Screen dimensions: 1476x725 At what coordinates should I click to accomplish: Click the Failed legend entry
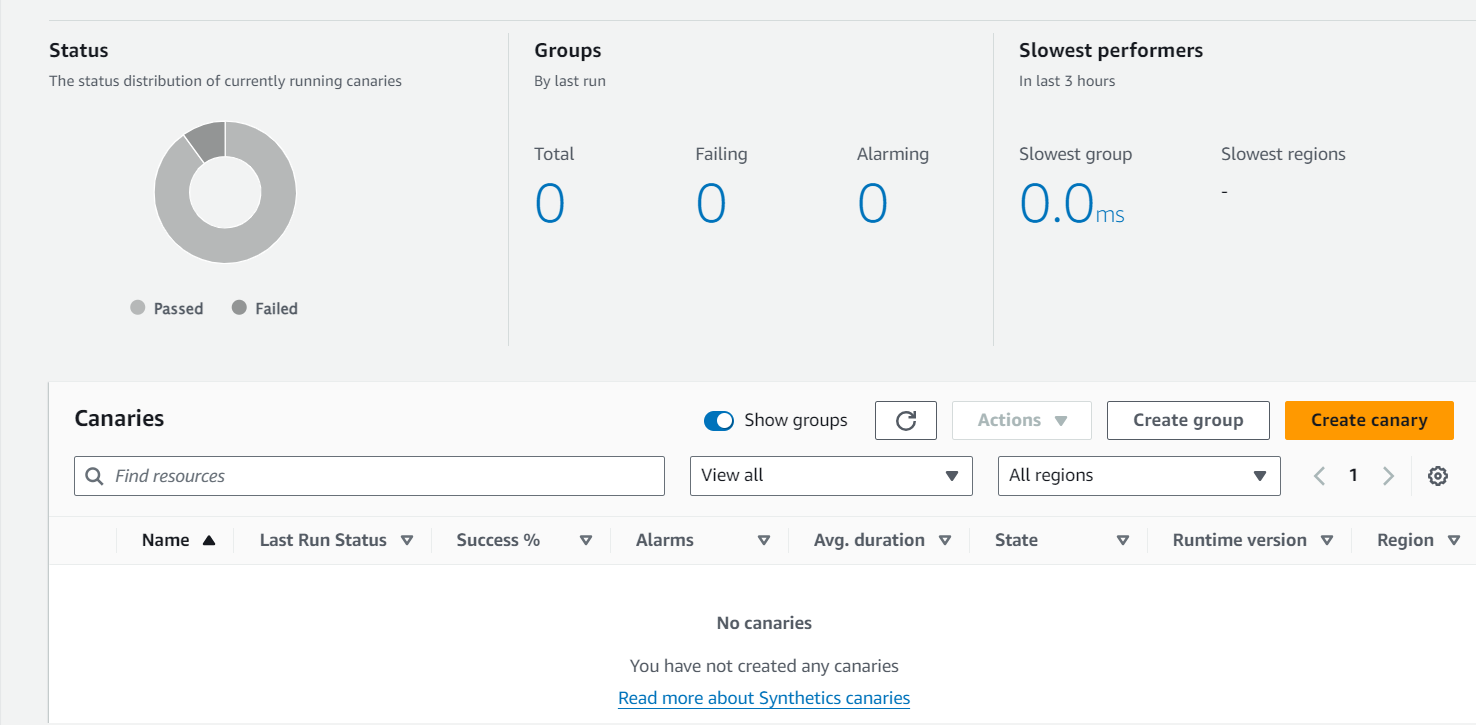[x=265, y=309]
